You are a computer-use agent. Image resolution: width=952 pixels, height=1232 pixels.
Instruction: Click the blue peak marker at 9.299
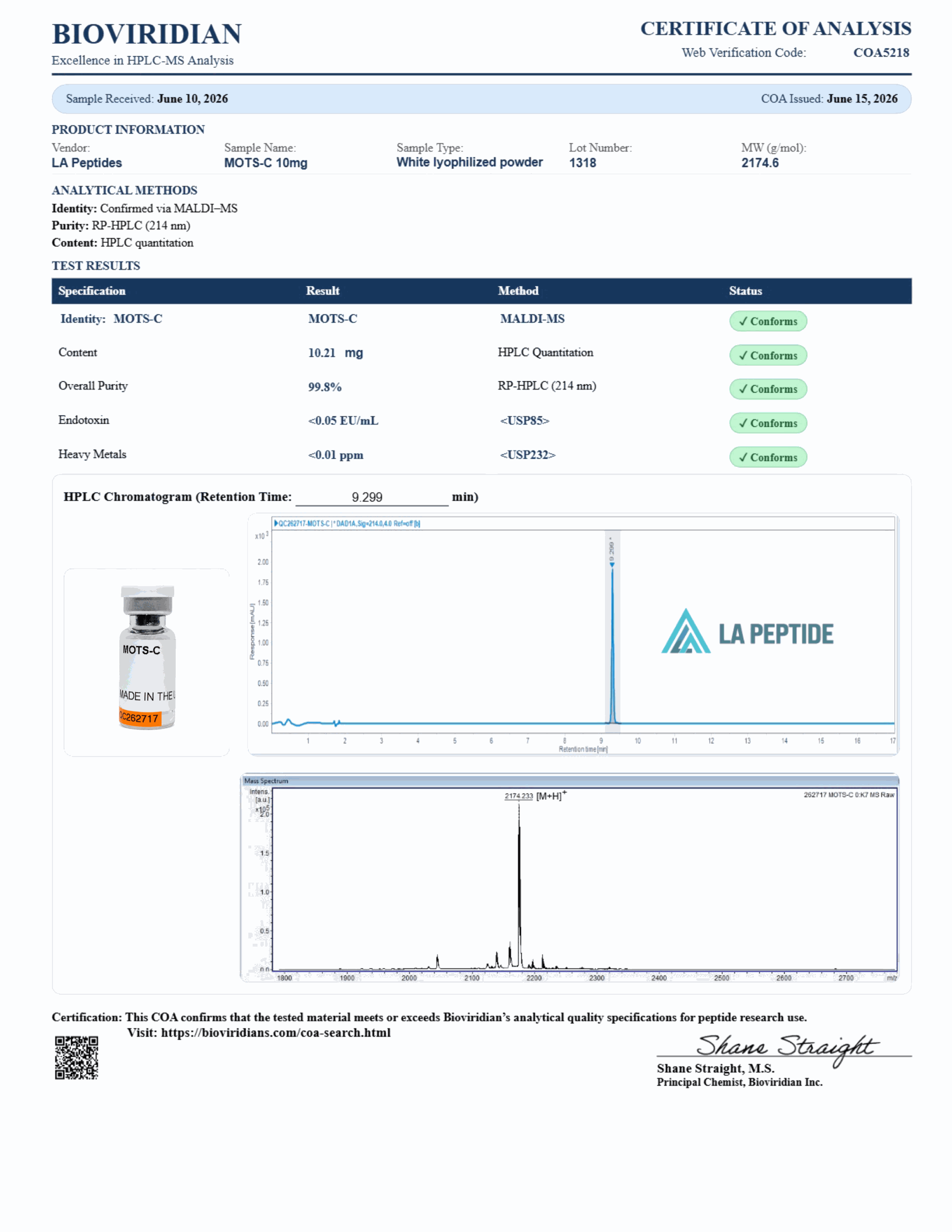(612, 565)
